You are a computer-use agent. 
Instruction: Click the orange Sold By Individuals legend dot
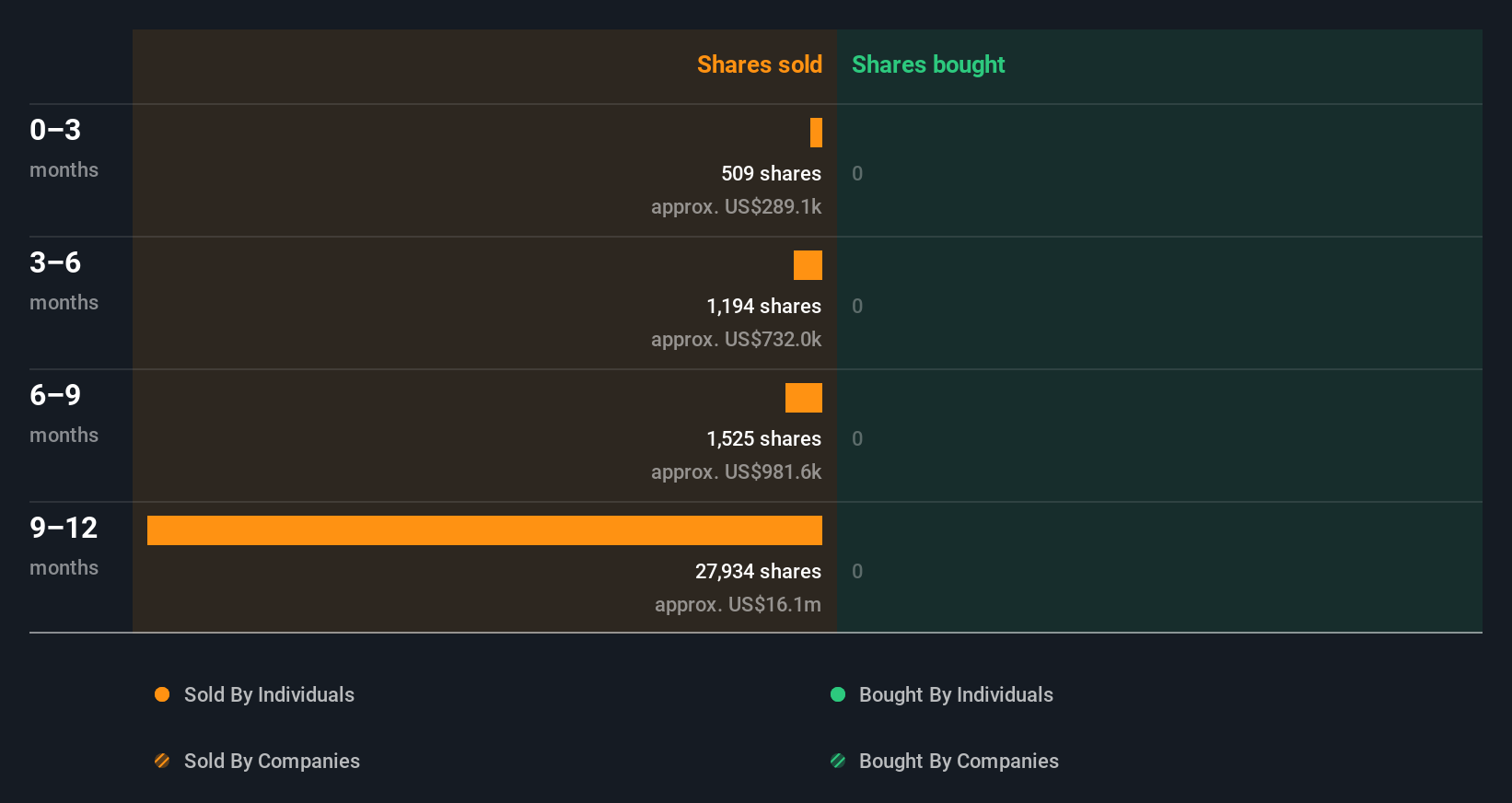click(162, 694)
